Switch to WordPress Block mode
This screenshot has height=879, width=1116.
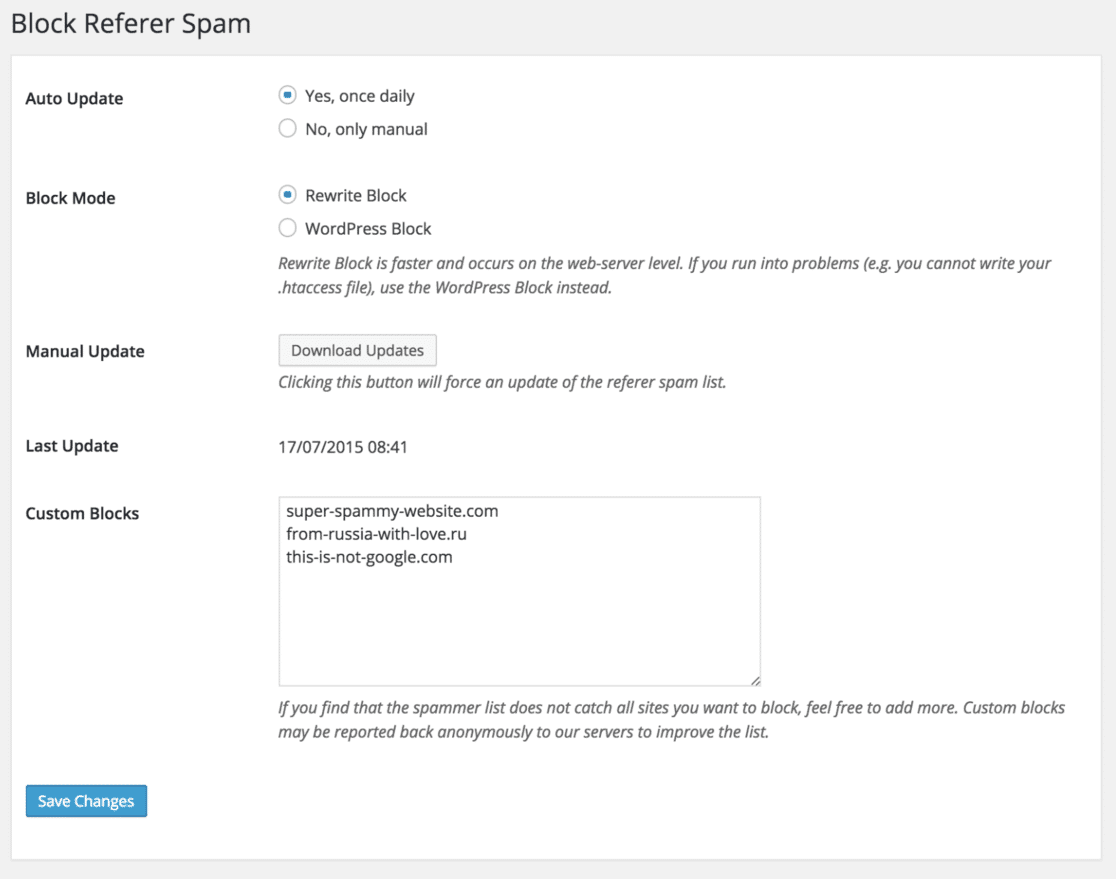click(x=287, y=227)
